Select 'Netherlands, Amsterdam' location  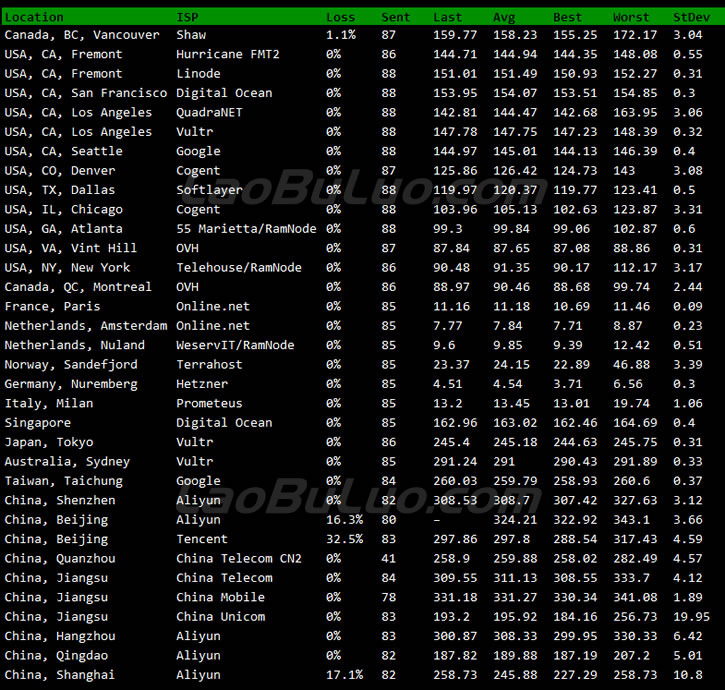coord(86,326)
